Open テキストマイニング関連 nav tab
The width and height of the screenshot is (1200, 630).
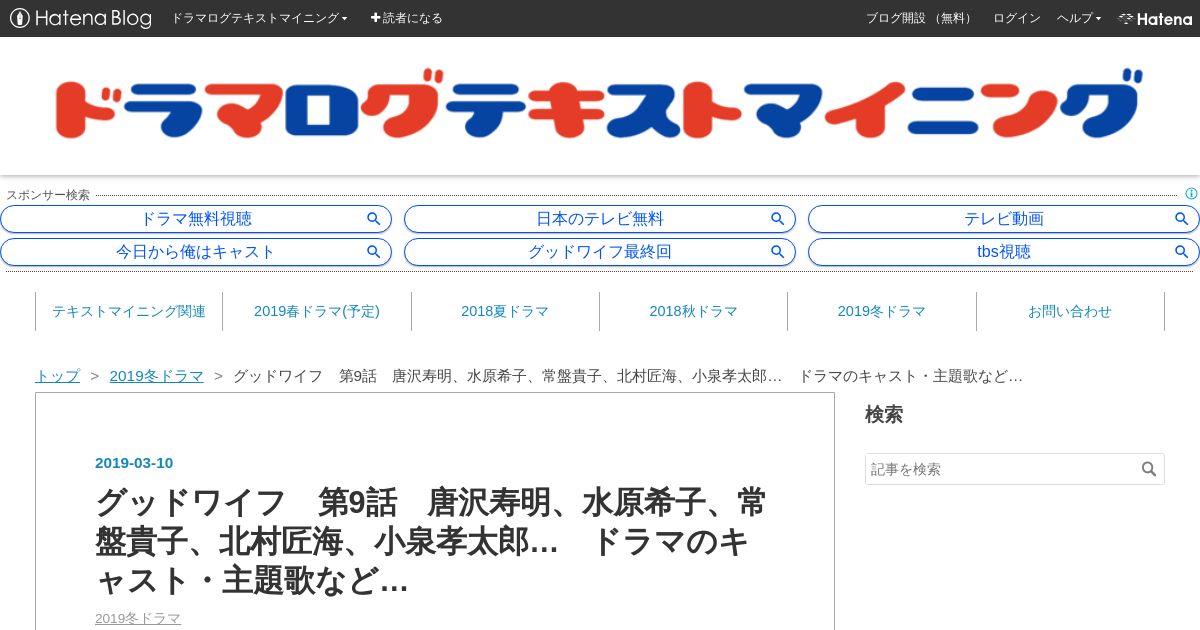pos(129,311)
